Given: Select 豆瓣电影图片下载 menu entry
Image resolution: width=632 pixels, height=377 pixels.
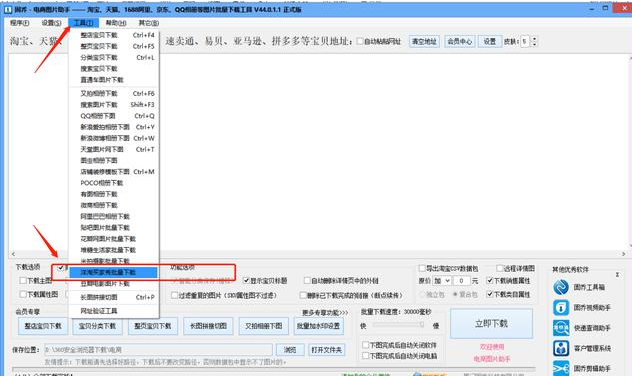Looking at the screenshot, I should (114, 284).
